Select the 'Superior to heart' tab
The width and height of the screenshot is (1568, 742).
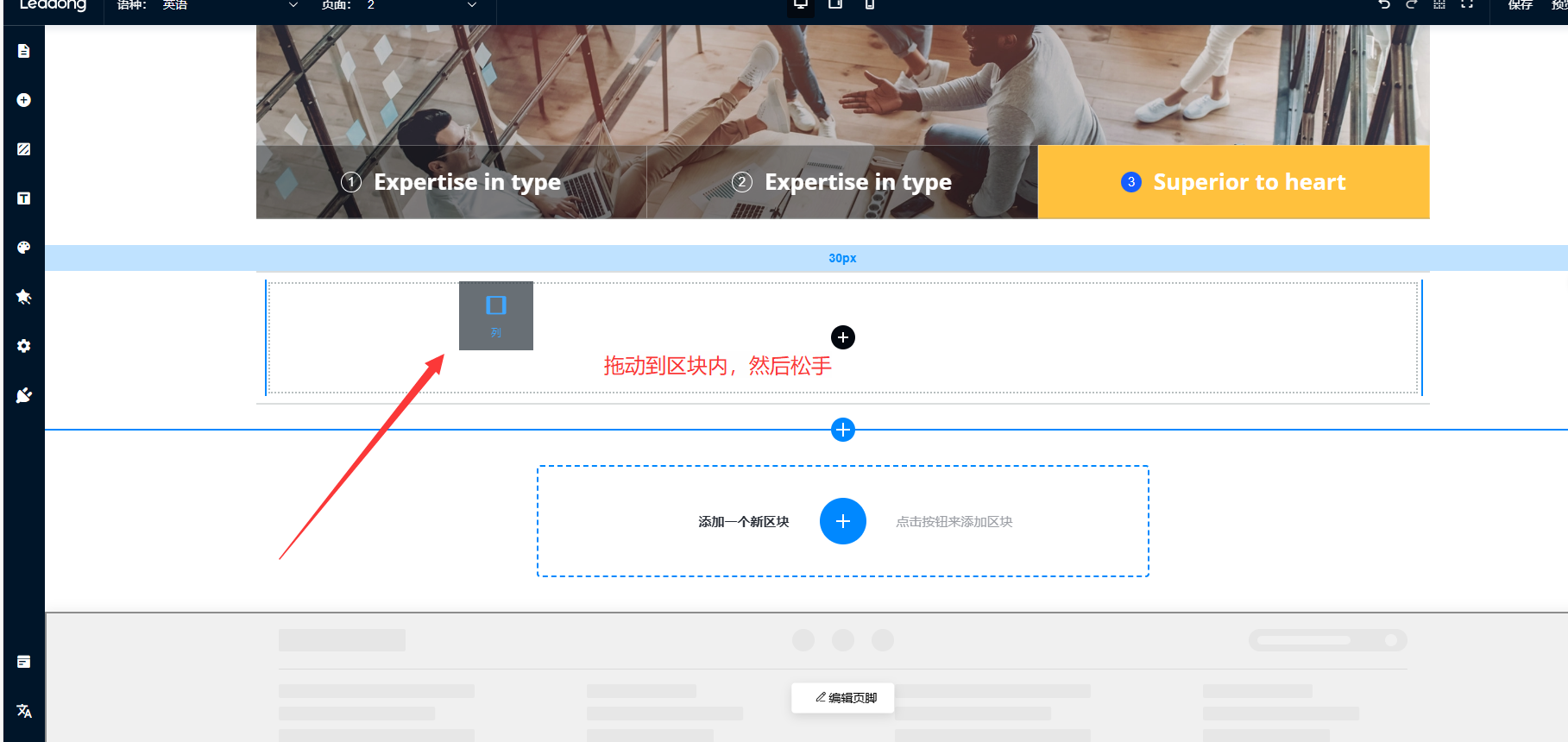click(x=1233, y=182)
